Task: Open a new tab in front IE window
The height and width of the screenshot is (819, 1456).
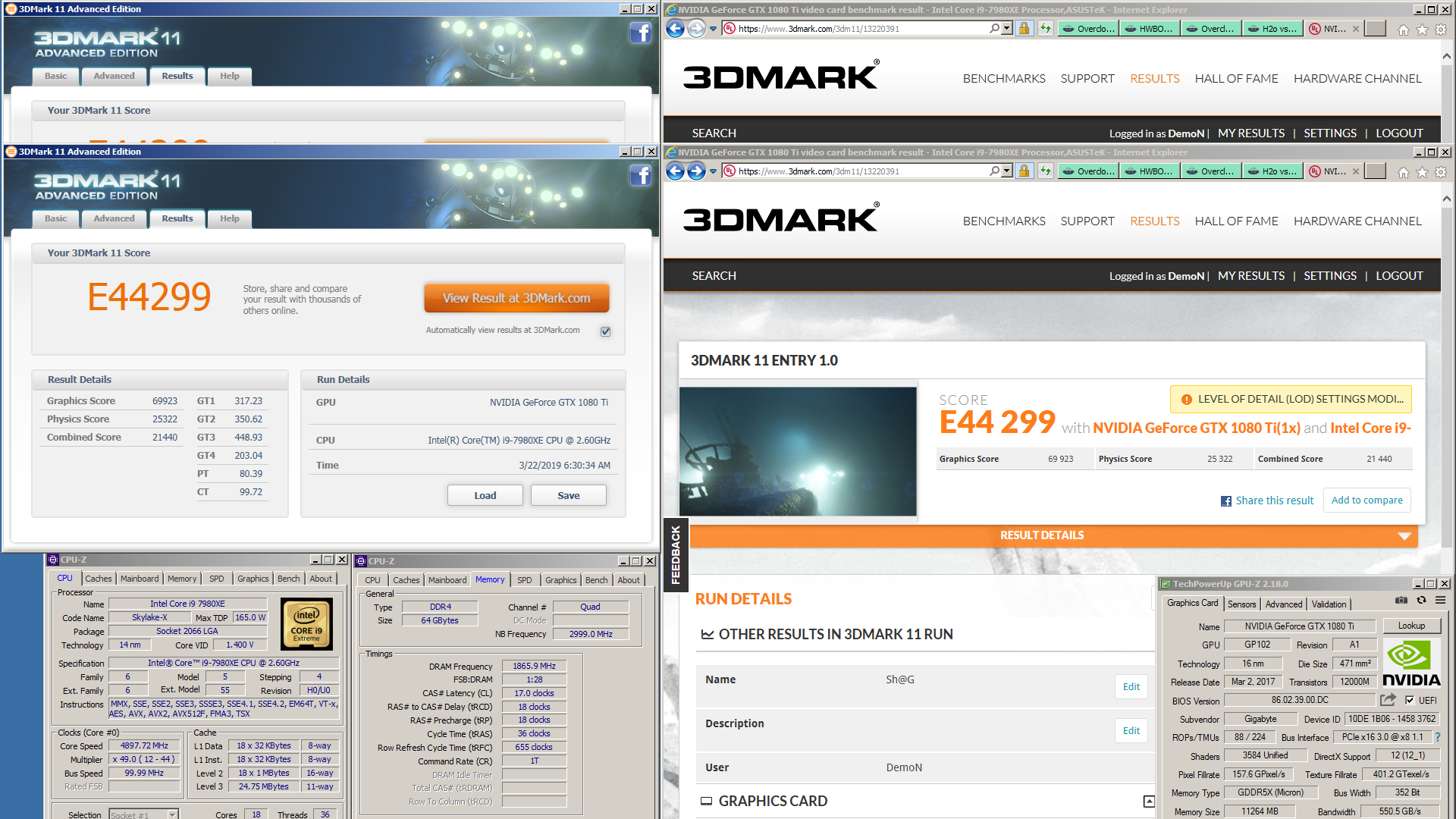Action: click(1376, 171)
